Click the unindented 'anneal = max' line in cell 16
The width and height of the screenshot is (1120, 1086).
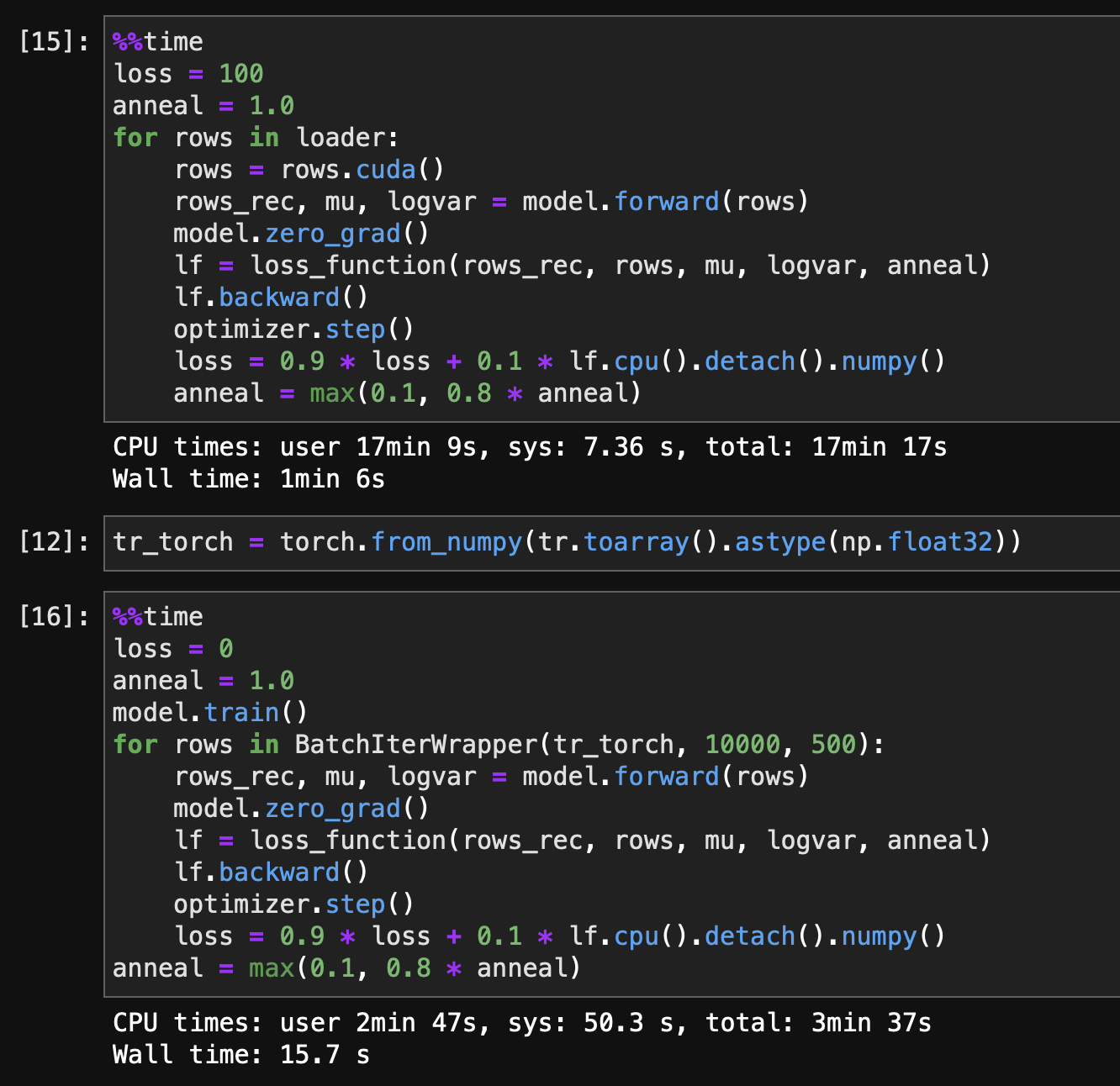point(346,967)
